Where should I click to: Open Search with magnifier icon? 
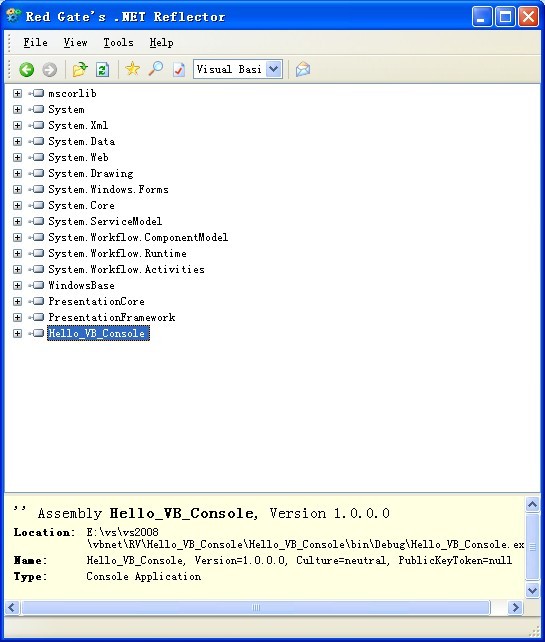(156, 69)
